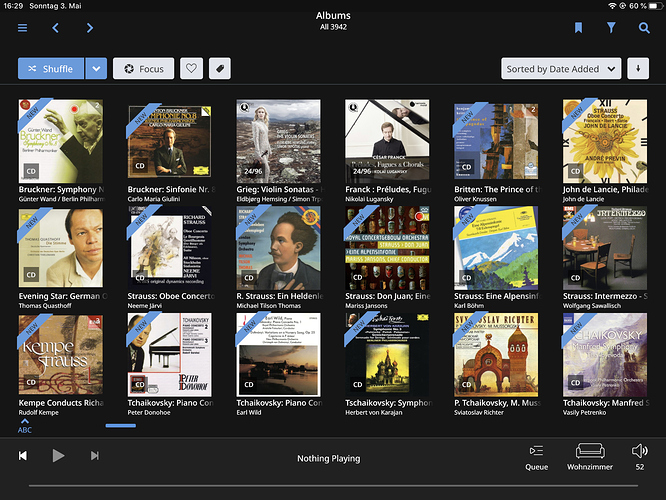Screen dimensions: 666x500
Task: Open Tschaikovsky Symphonie Karajan cover
Action: [x=387, y=355]
